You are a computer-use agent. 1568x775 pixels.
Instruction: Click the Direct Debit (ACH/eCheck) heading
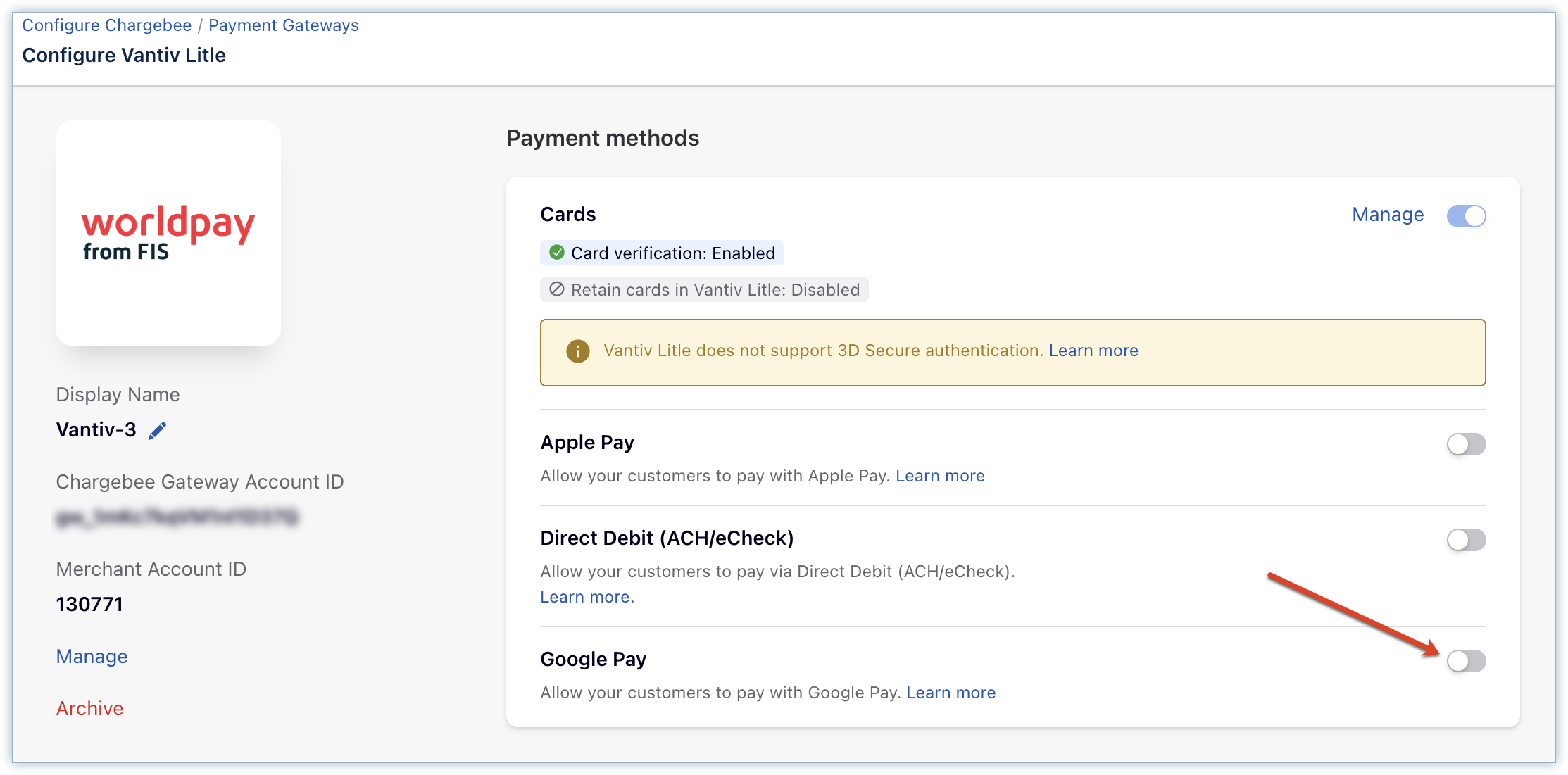(667, 538)
